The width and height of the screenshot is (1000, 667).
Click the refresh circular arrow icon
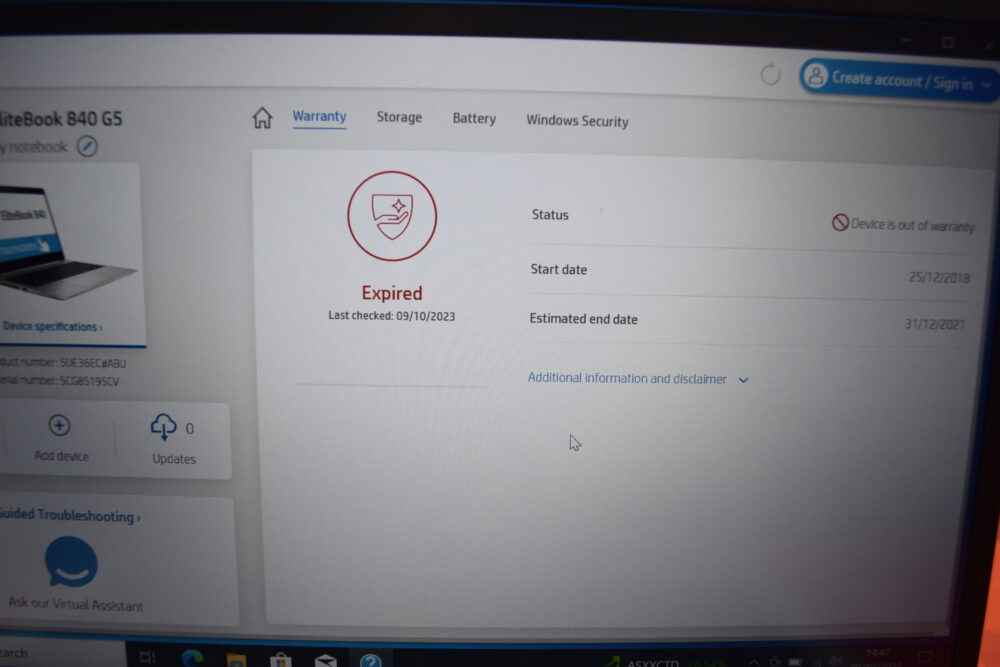pos(770,75)
